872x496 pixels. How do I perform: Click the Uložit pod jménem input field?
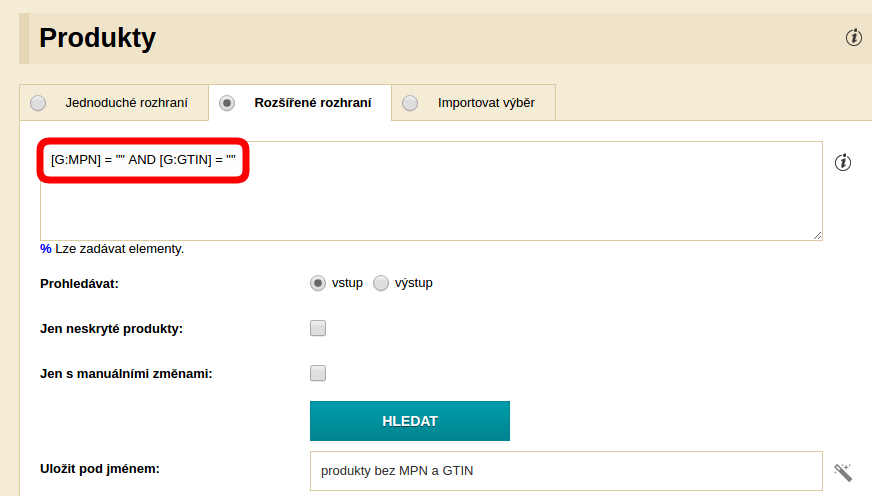pyautogui.click(x=566, y=471)
